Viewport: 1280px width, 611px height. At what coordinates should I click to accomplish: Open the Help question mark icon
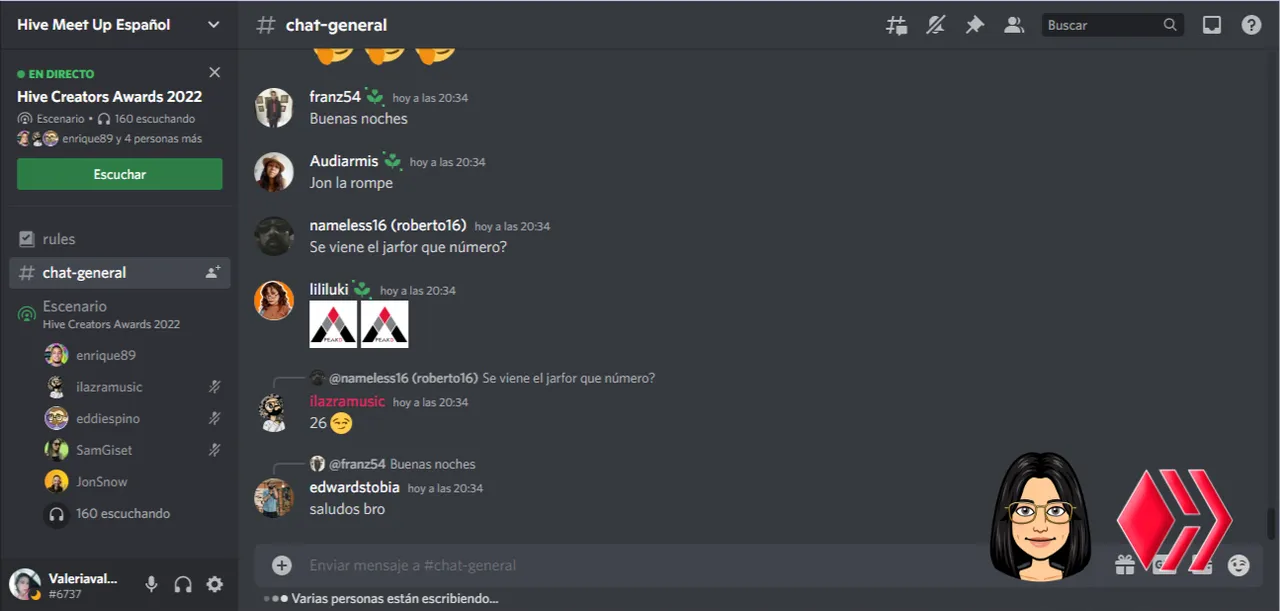click(1251, 25)
